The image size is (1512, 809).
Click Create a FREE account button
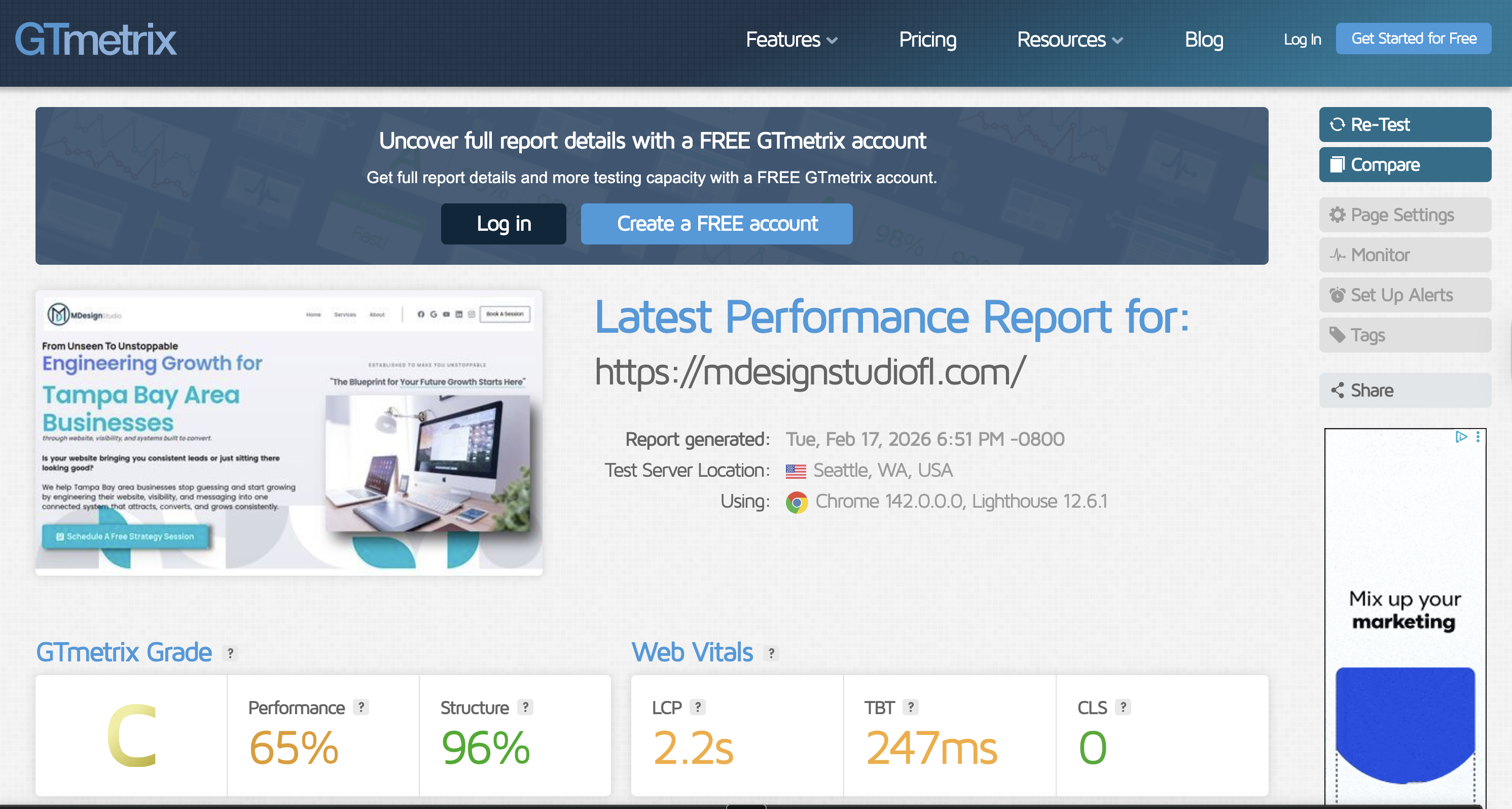tap(716, 224)
